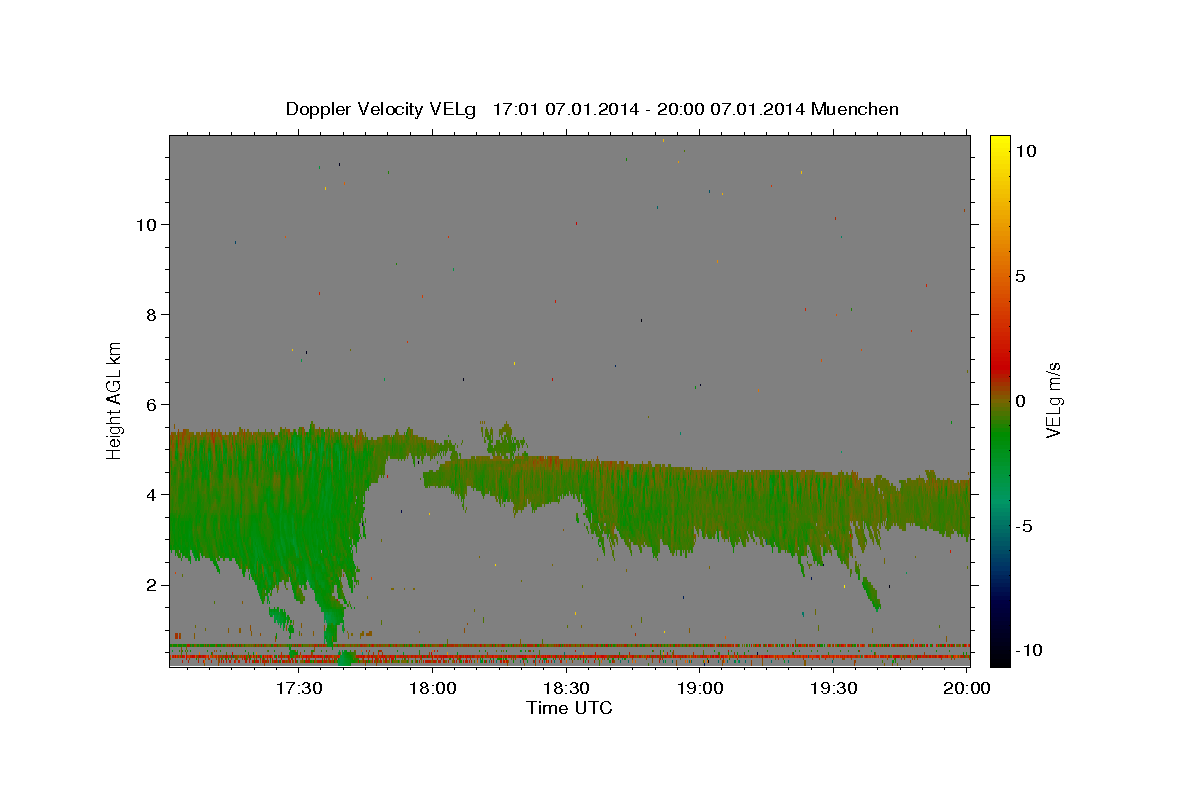Click the height tick label 4

[x=152, y=494]
